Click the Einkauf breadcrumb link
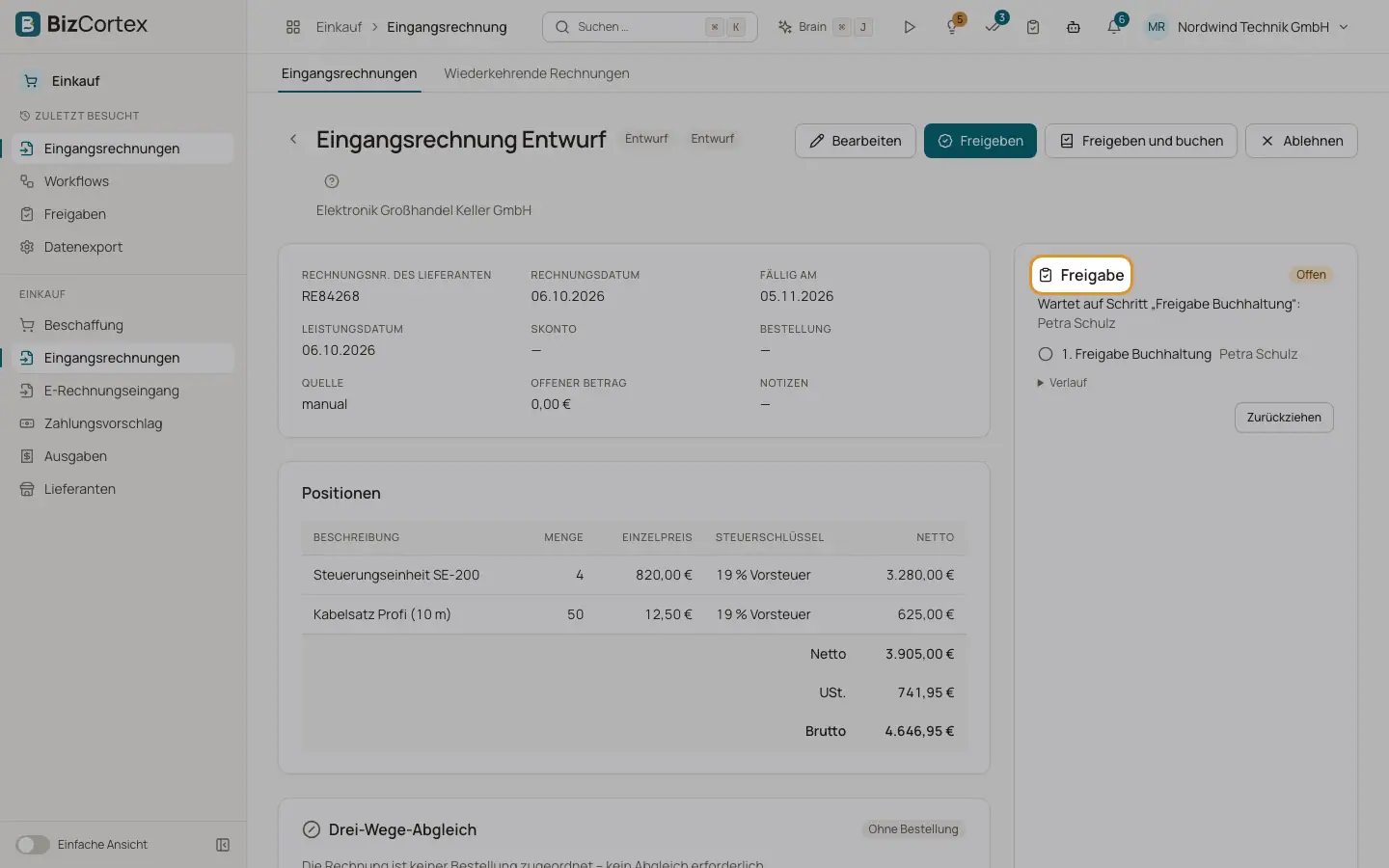Viewport: 1389px width, 868px height. click(x=339, y=27)
